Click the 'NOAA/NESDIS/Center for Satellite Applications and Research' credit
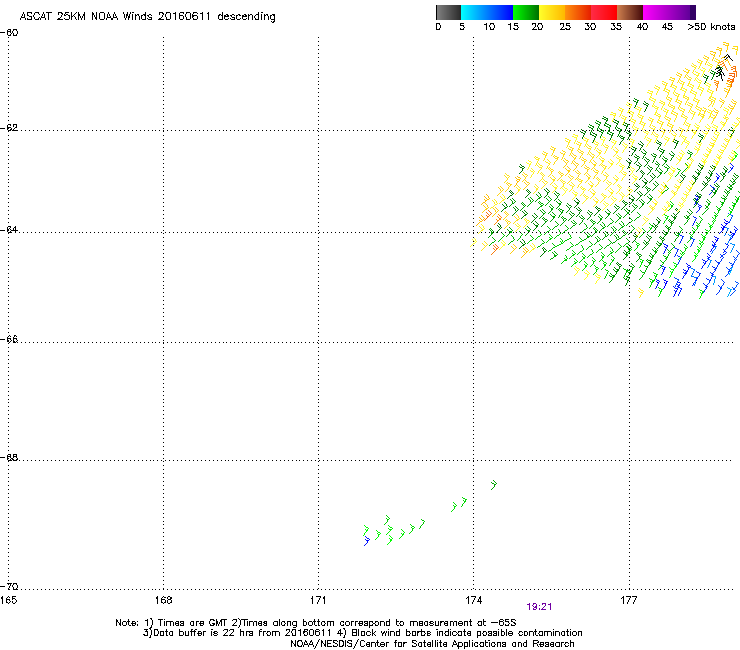Viewport: 740px width, 650px height. (432, 644)
